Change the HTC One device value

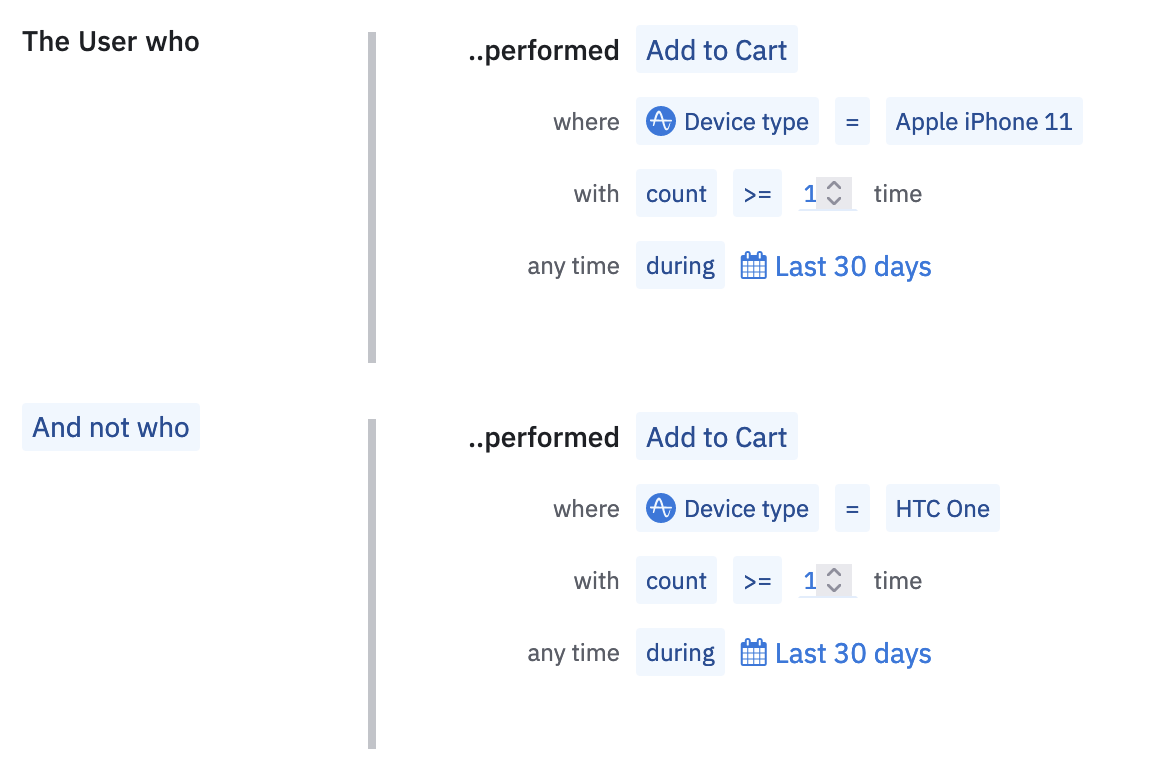click(x=942, y=509)
